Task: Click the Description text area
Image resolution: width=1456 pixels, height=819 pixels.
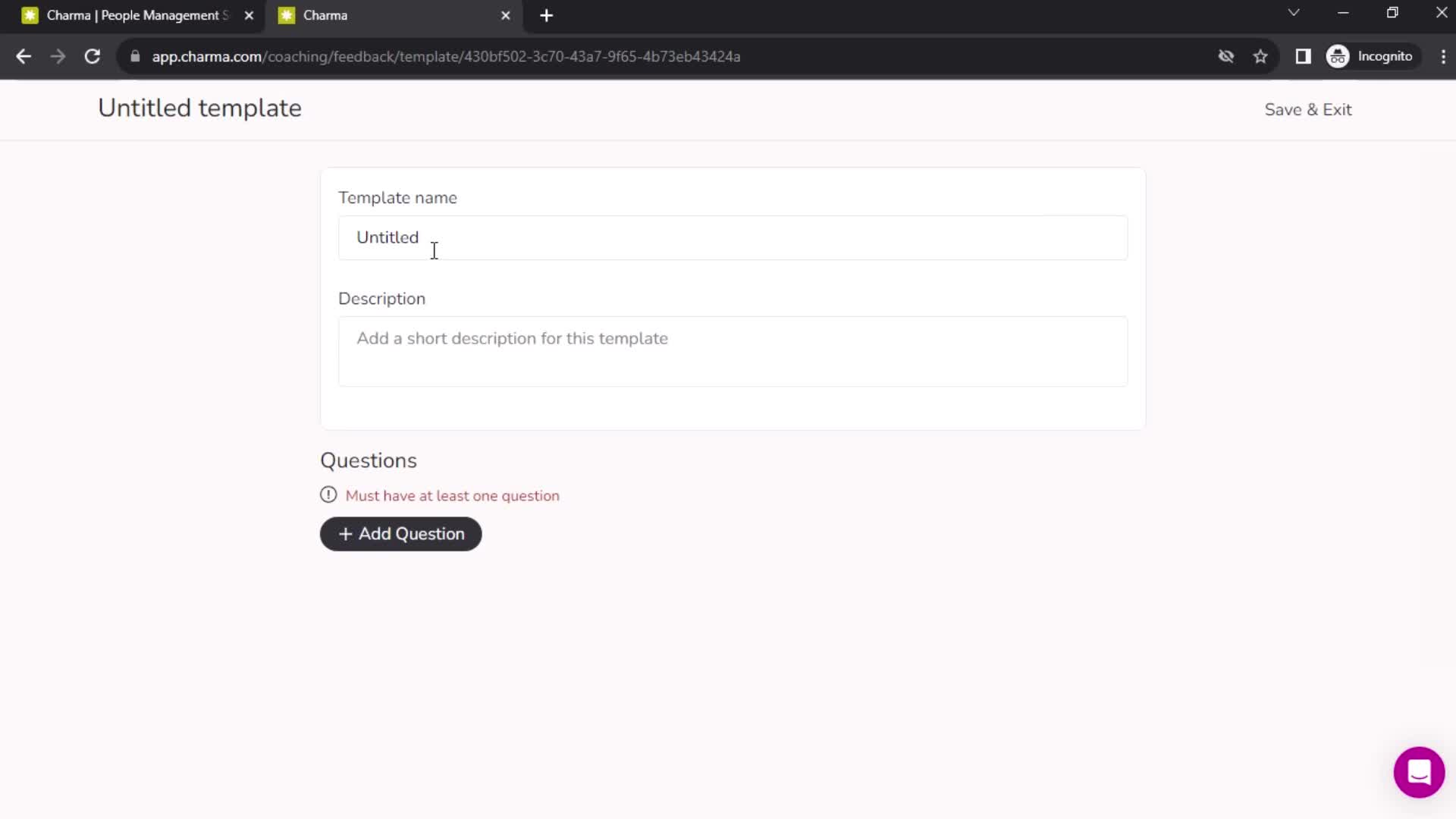Action: (x=735, y=352)
